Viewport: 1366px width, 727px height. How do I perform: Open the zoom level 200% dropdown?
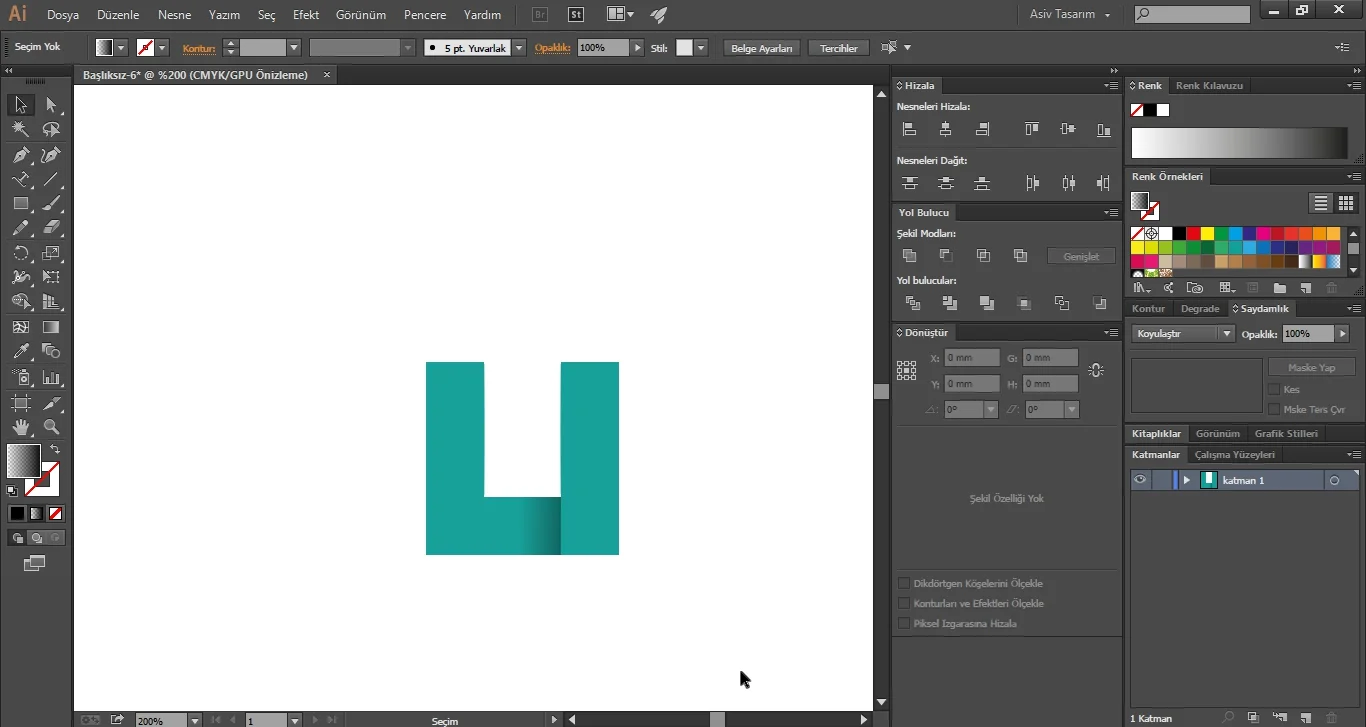coord(193,720)
